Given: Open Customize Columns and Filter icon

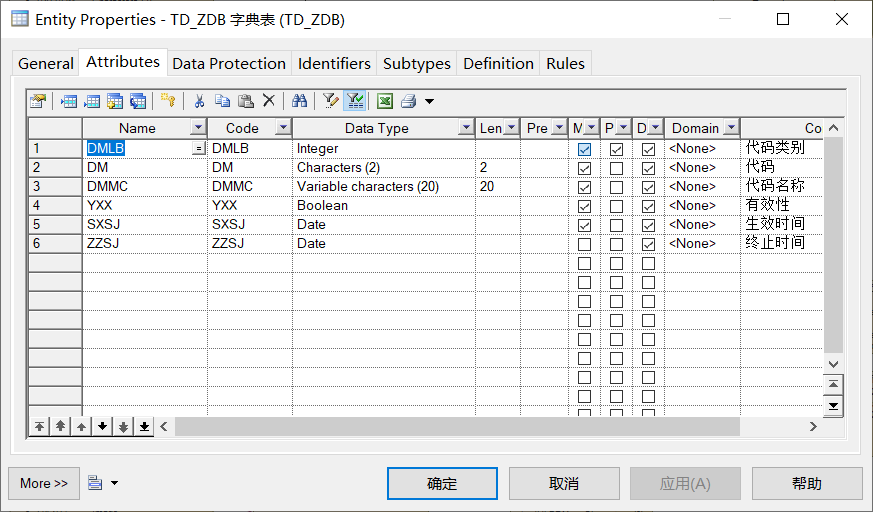Looking at the screenshot, I should coord(331,101).
